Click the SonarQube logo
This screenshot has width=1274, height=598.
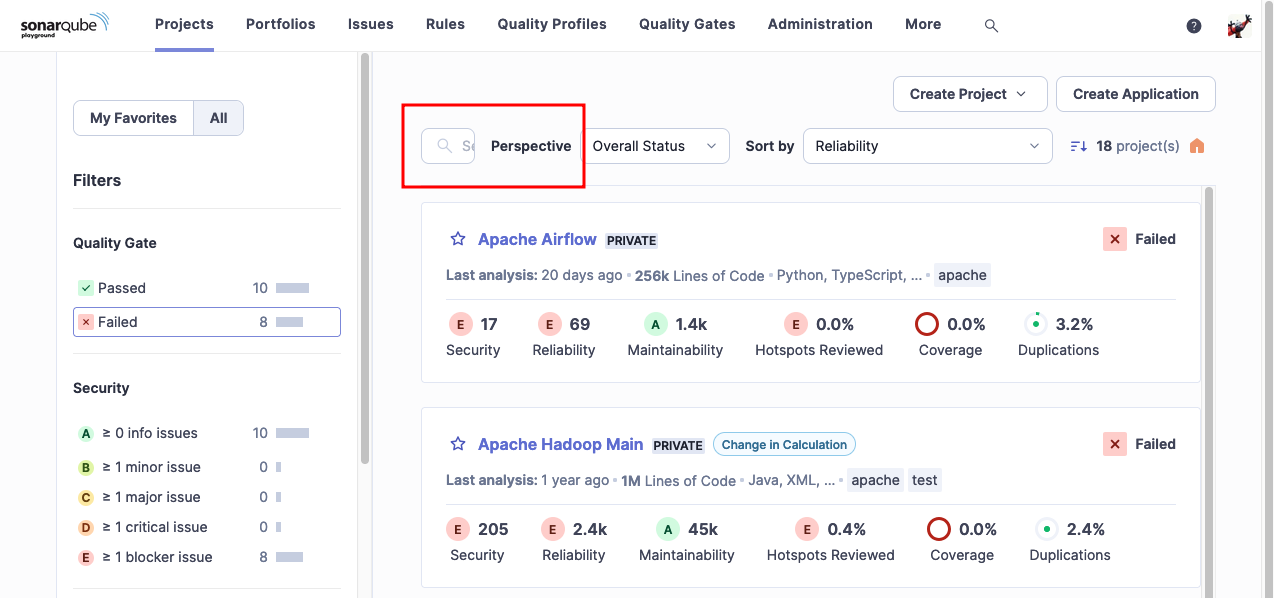pyautogui.click(x=65, y=25)
